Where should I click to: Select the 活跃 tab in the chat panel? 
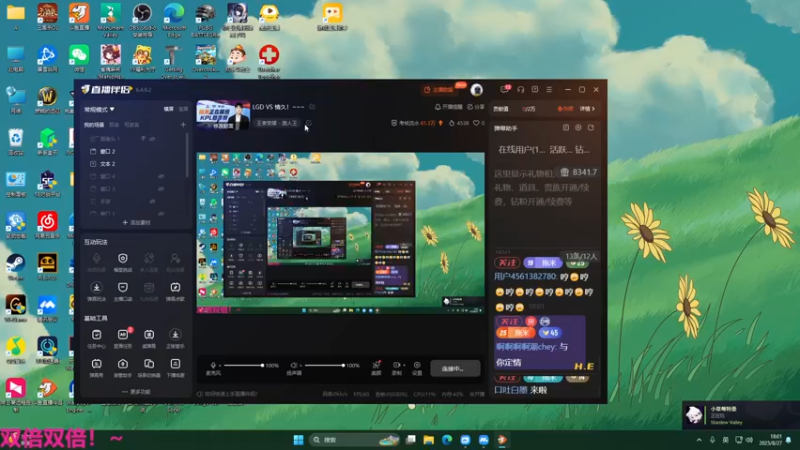point(560,149)
